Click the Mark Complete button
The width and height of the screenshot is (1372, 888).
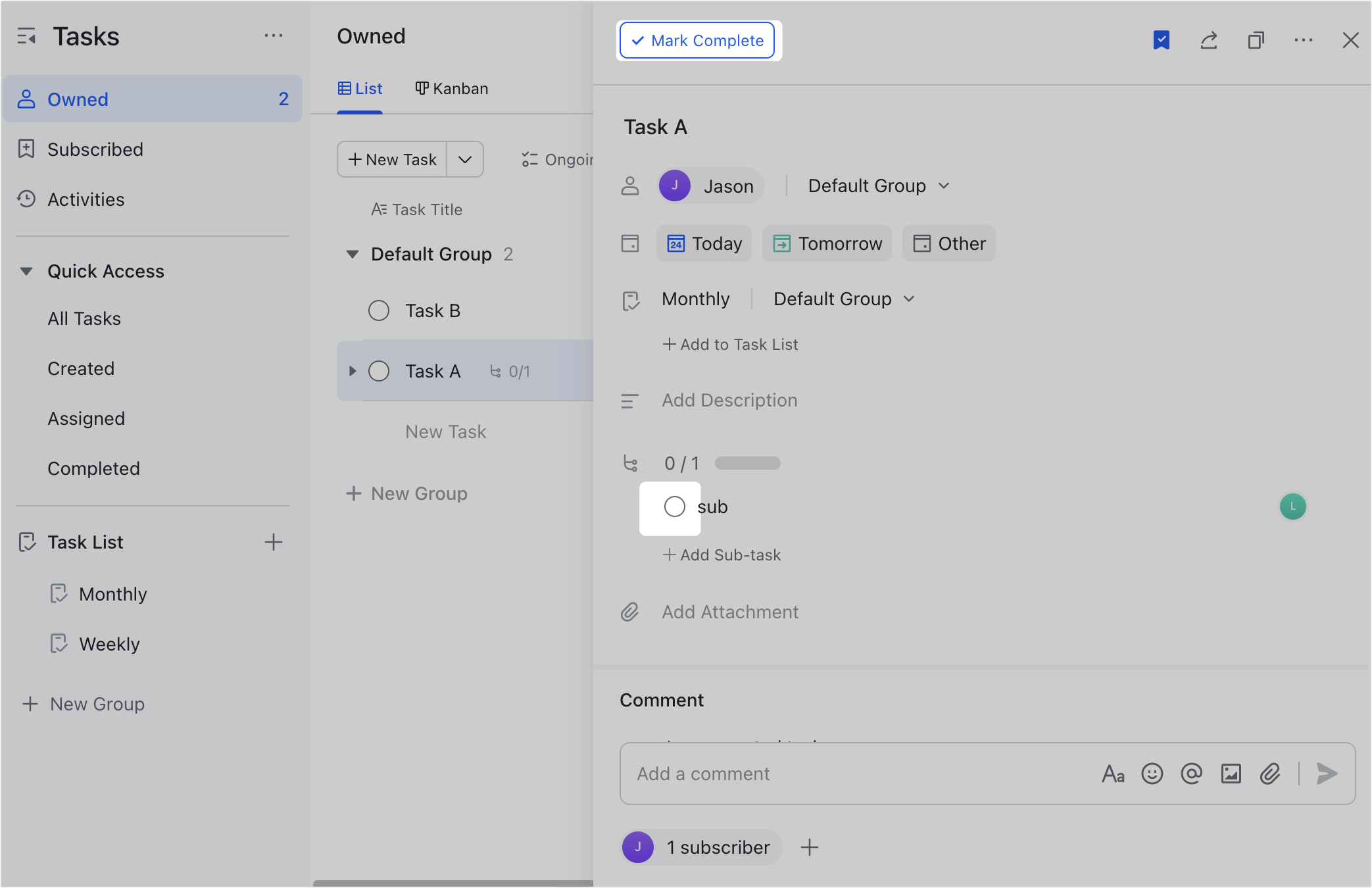pyautogui.click(x=698, y=40)
